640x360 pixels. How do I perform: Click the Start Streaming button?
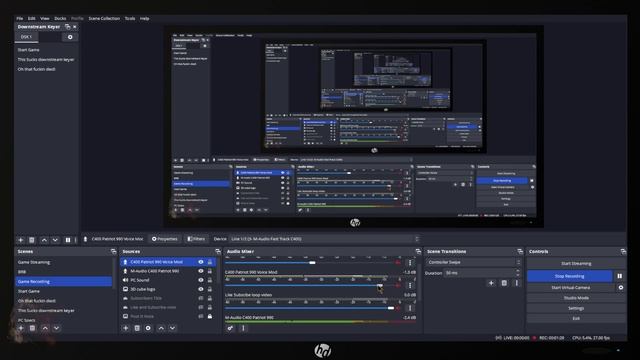576,264
